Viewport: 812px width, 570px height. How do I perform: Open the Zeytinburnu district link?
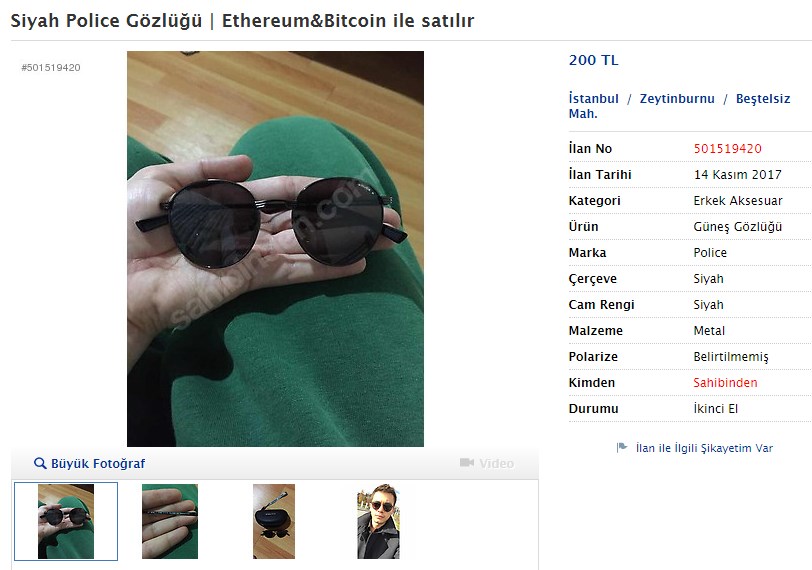point(677,98)
